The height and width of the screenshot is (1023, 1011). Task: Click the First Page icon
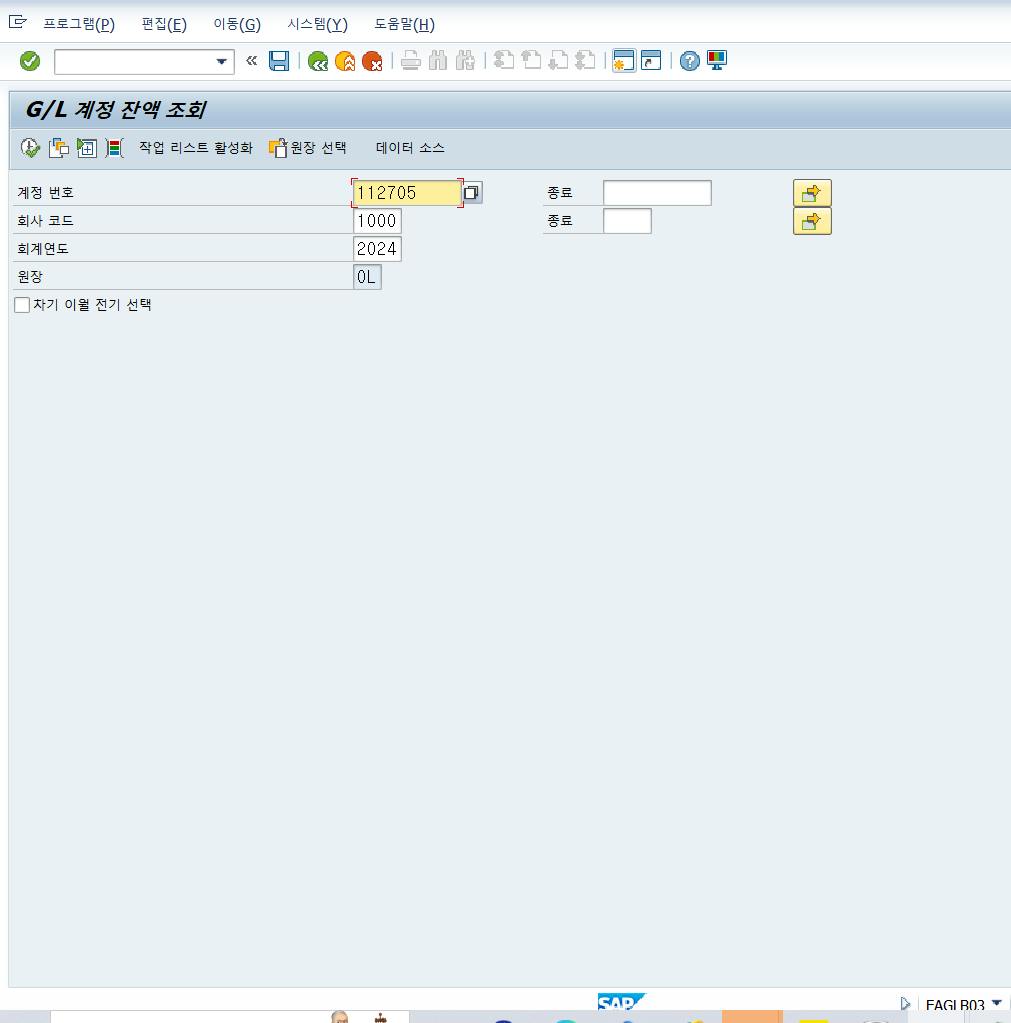[x=504, y=61]
